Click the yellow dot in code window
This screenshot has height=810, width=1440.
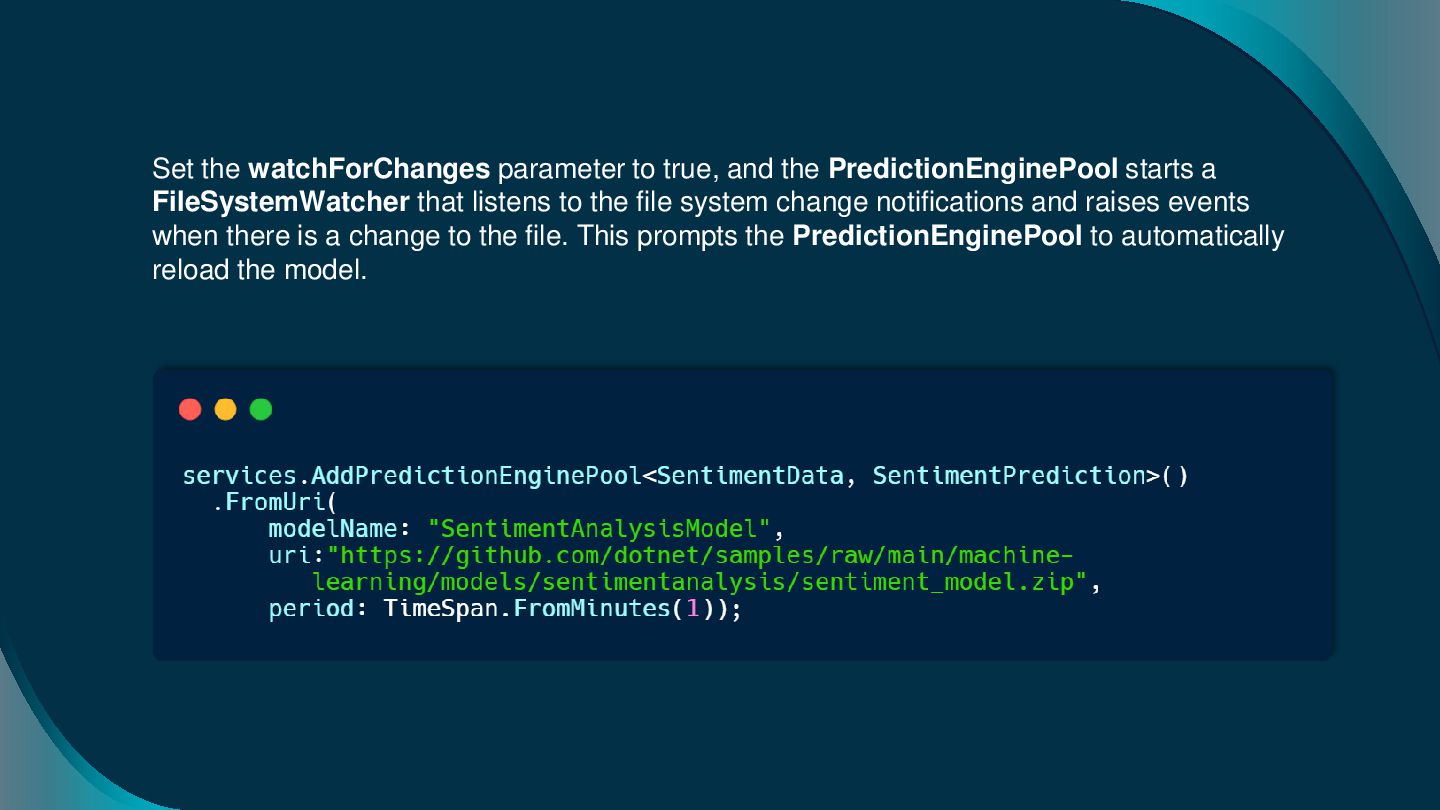click(x=225, y=409)
